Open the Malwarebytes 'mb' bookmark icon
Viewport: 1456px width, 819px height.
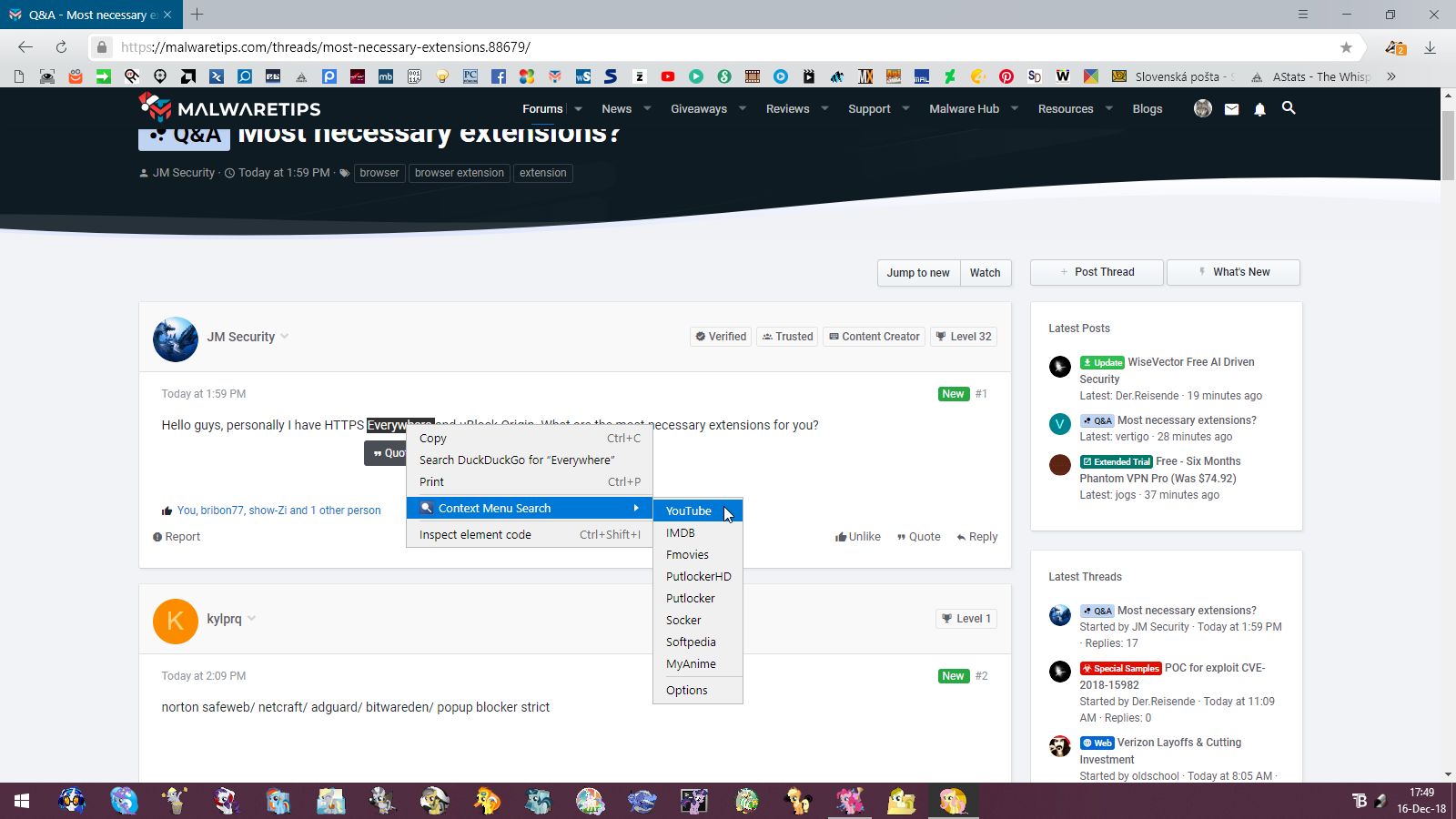386,76
